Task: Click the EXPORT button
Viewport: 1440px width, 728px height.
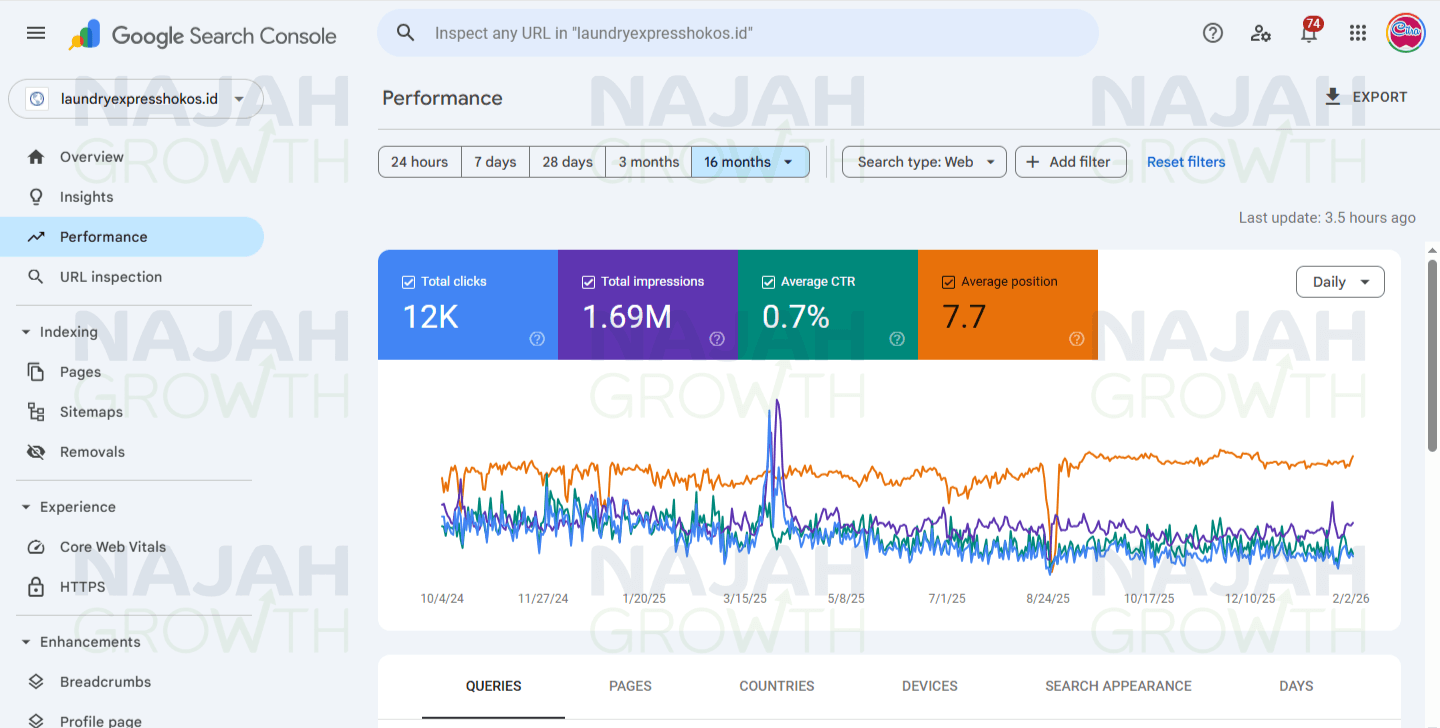Action: (x=1365, y=97)
